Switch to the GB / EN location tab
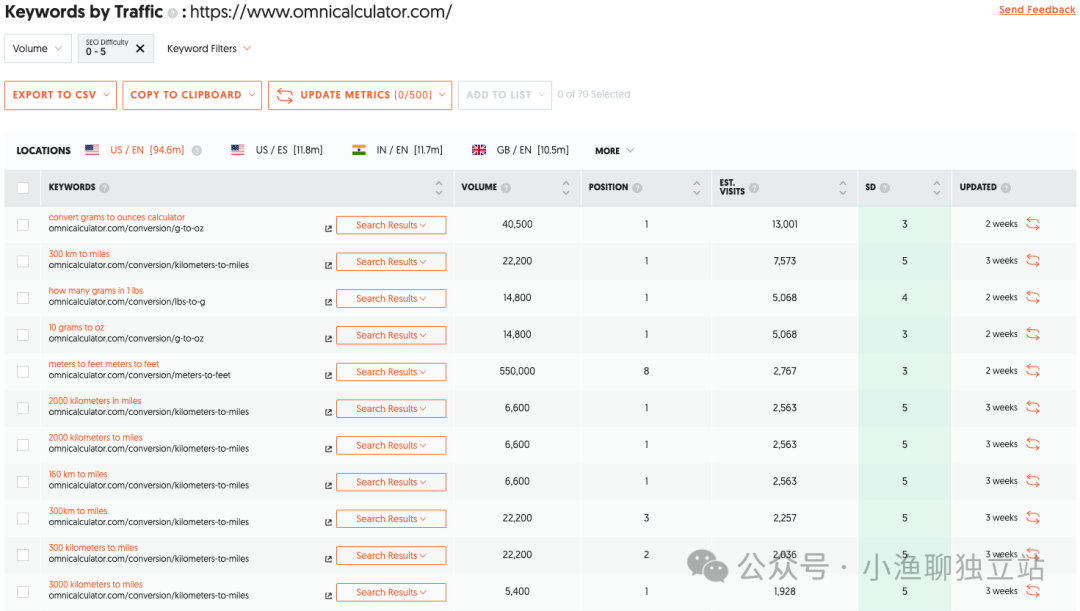The height and width of the screenshot is (611, 1080). (x=521, y=150)
